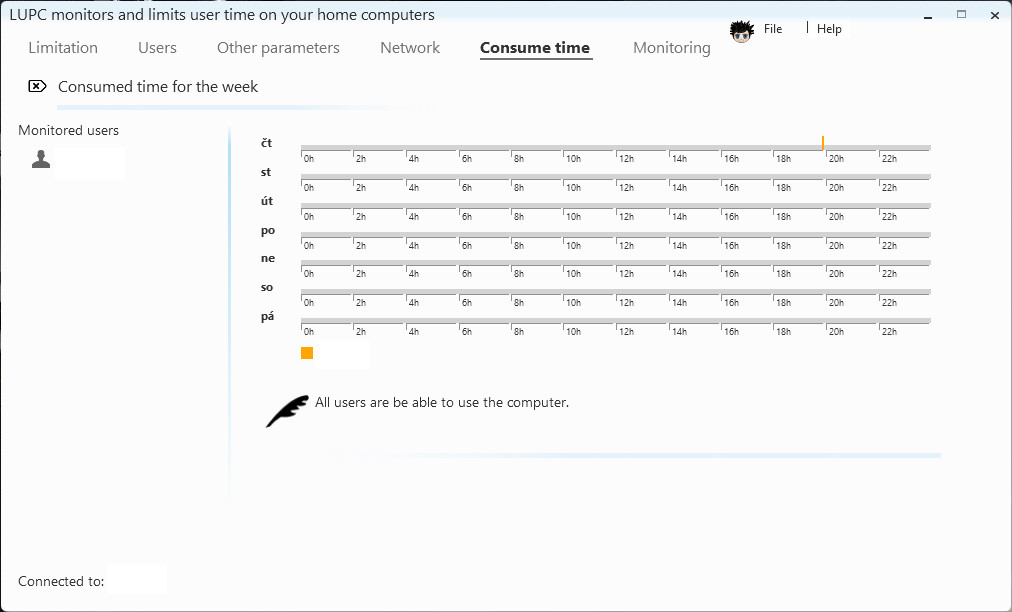Click the All users are able message
1012x612 pixels.
click(442, 403)
